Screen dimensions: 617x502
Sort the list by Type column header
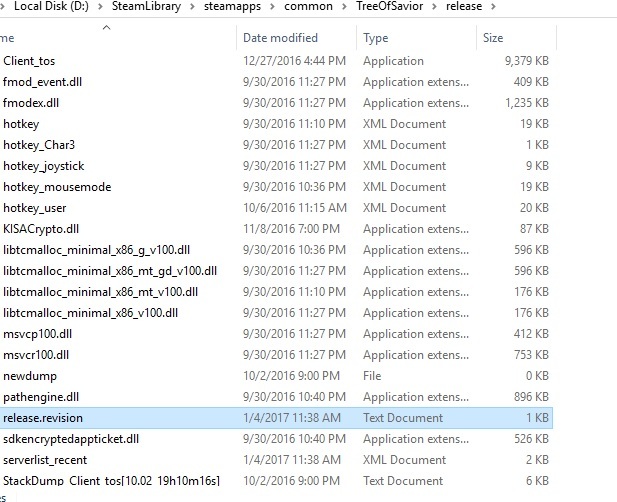376,38
